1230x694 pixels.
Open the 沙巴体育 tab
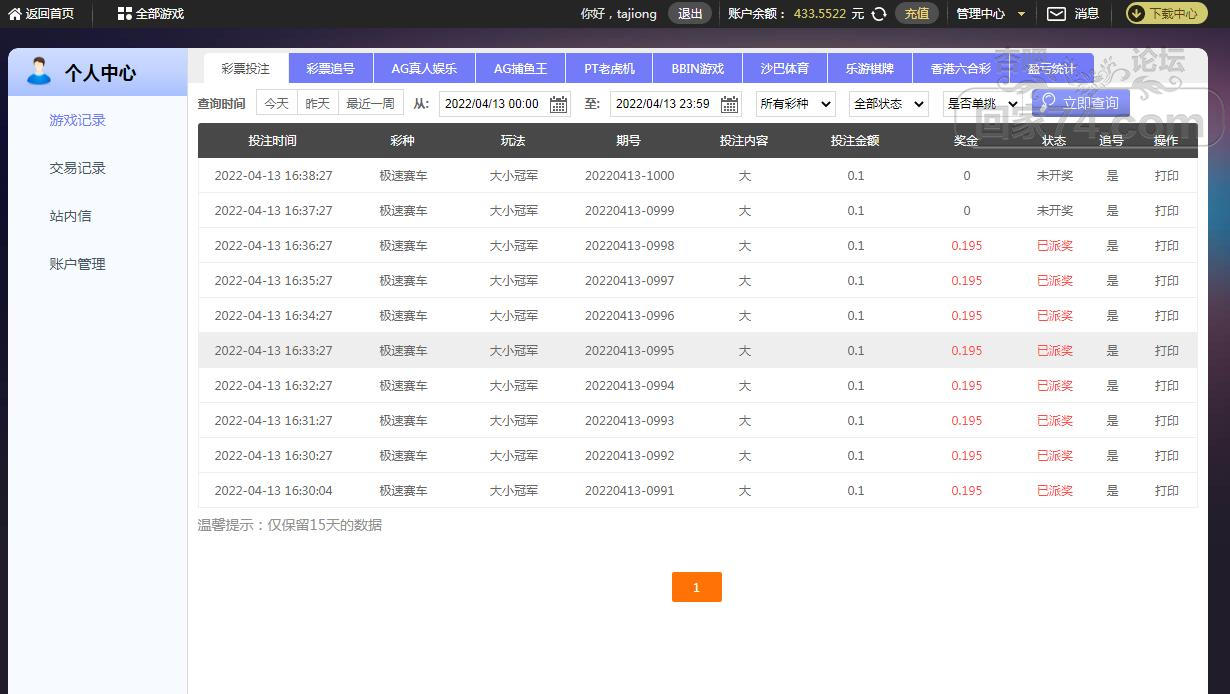[x=785, y=69]
